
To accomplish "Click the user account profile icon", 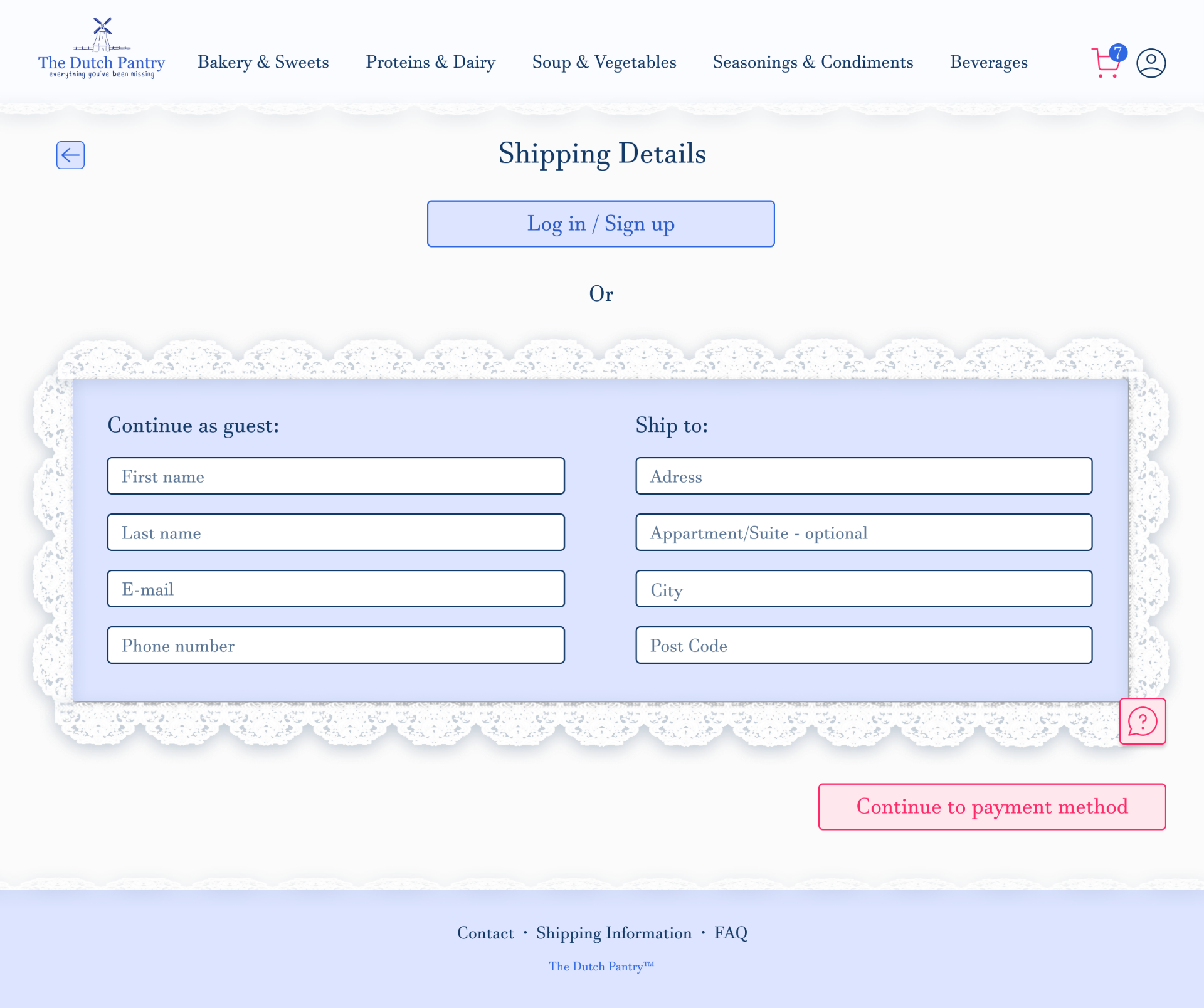I will (x=1151, y=63).
